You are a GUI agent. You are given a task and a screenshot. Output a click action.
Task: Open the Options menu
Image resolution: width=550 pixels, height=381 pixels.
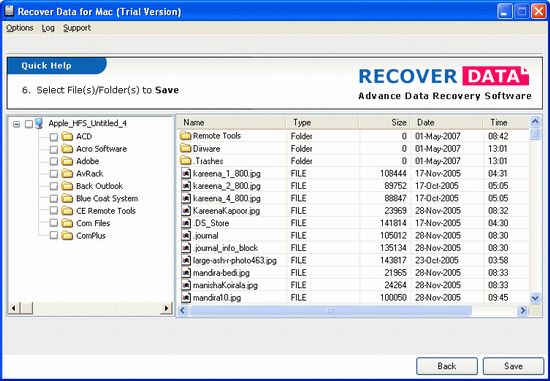pos(20,28)
